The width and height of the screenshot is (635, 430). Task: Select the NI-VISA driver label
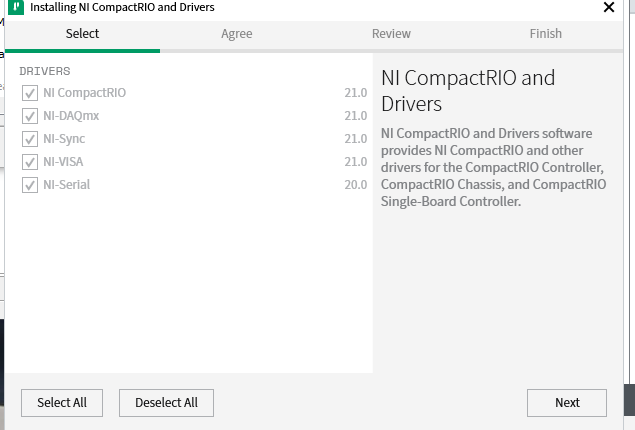click(x=63, y=162)
